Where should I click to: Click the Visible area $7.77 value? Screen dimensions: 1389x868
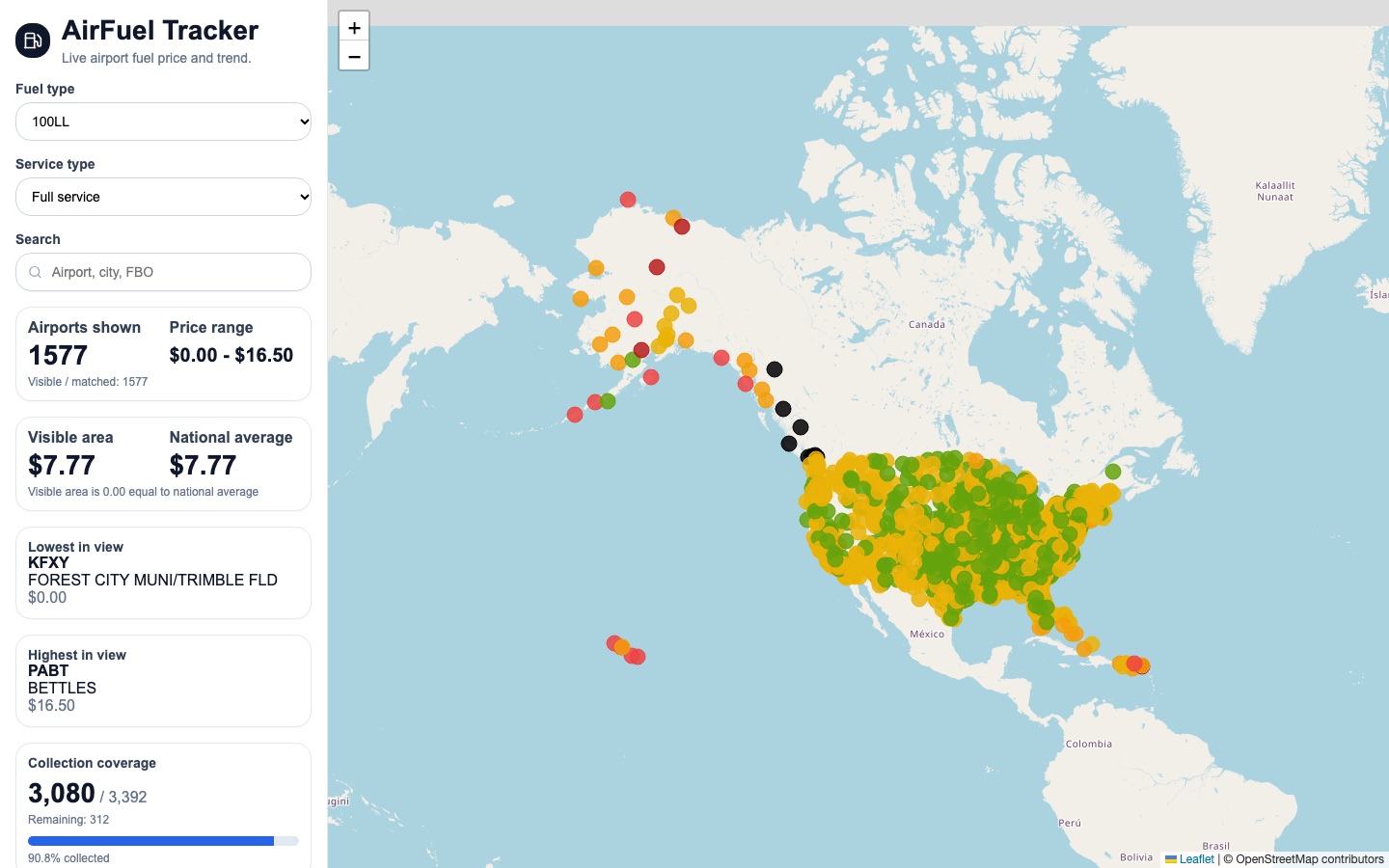(62, 466)
